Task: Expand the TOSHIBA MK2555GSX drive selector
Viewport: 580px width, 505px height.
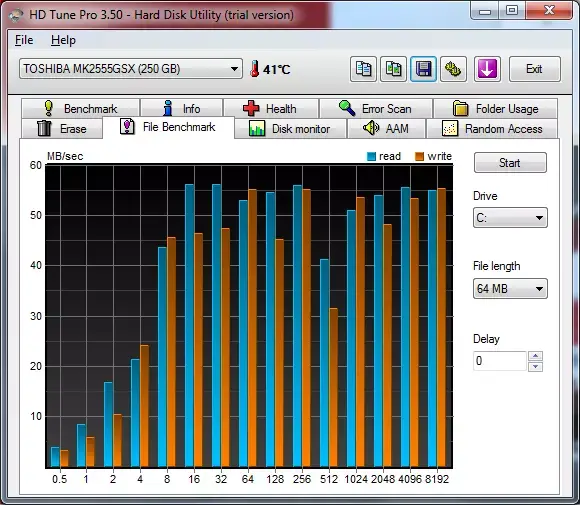Action: point(131,69)
